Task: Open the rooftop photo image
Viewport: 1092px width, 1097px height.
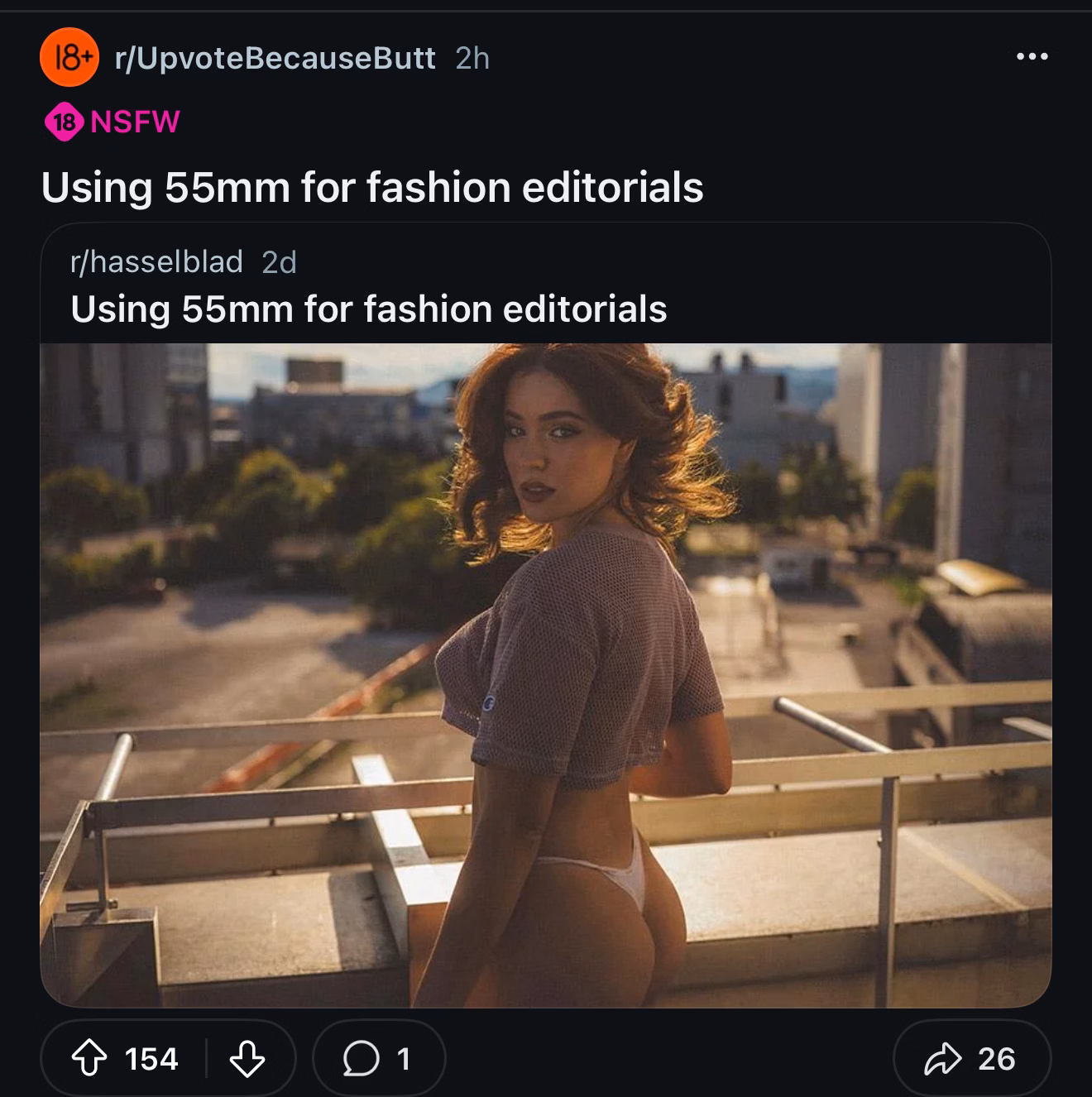Action: [x=546, y=674]
